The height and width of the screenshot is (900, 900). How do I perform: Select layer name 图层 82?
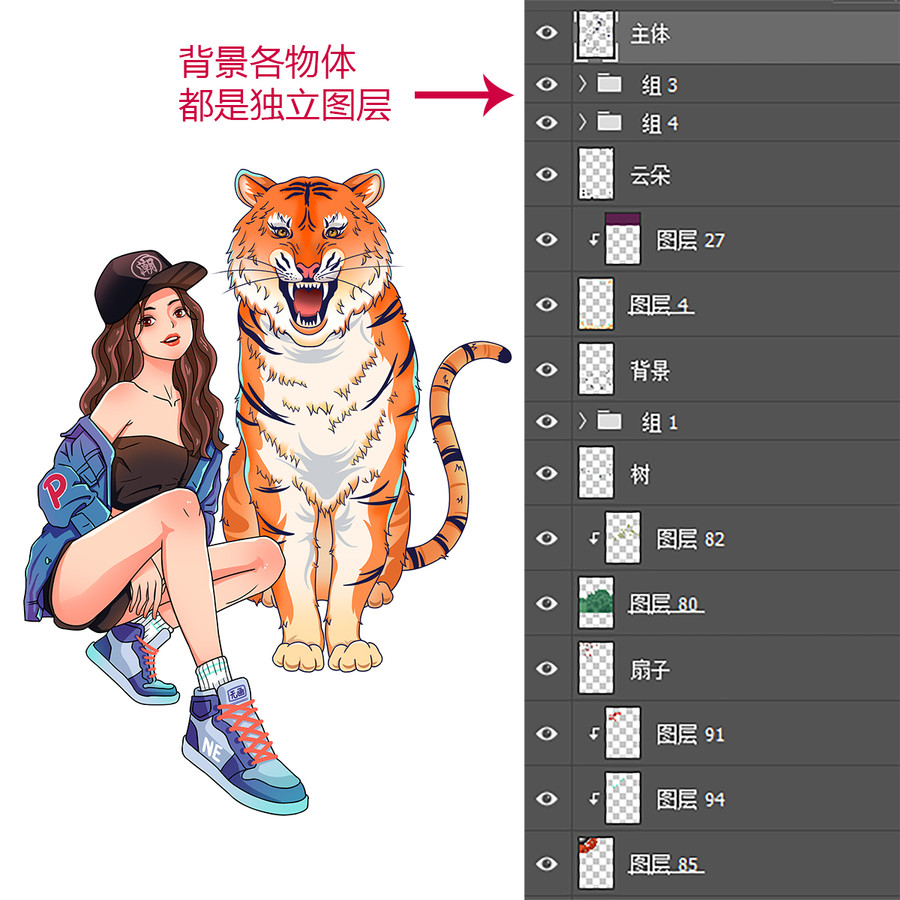[x=690, y=539]
